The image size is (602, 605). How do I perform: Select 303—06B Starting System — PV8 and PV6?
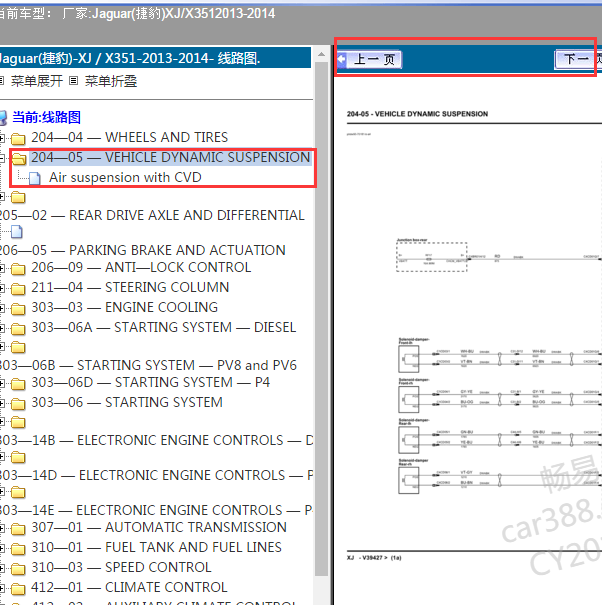tap(148, 365)
